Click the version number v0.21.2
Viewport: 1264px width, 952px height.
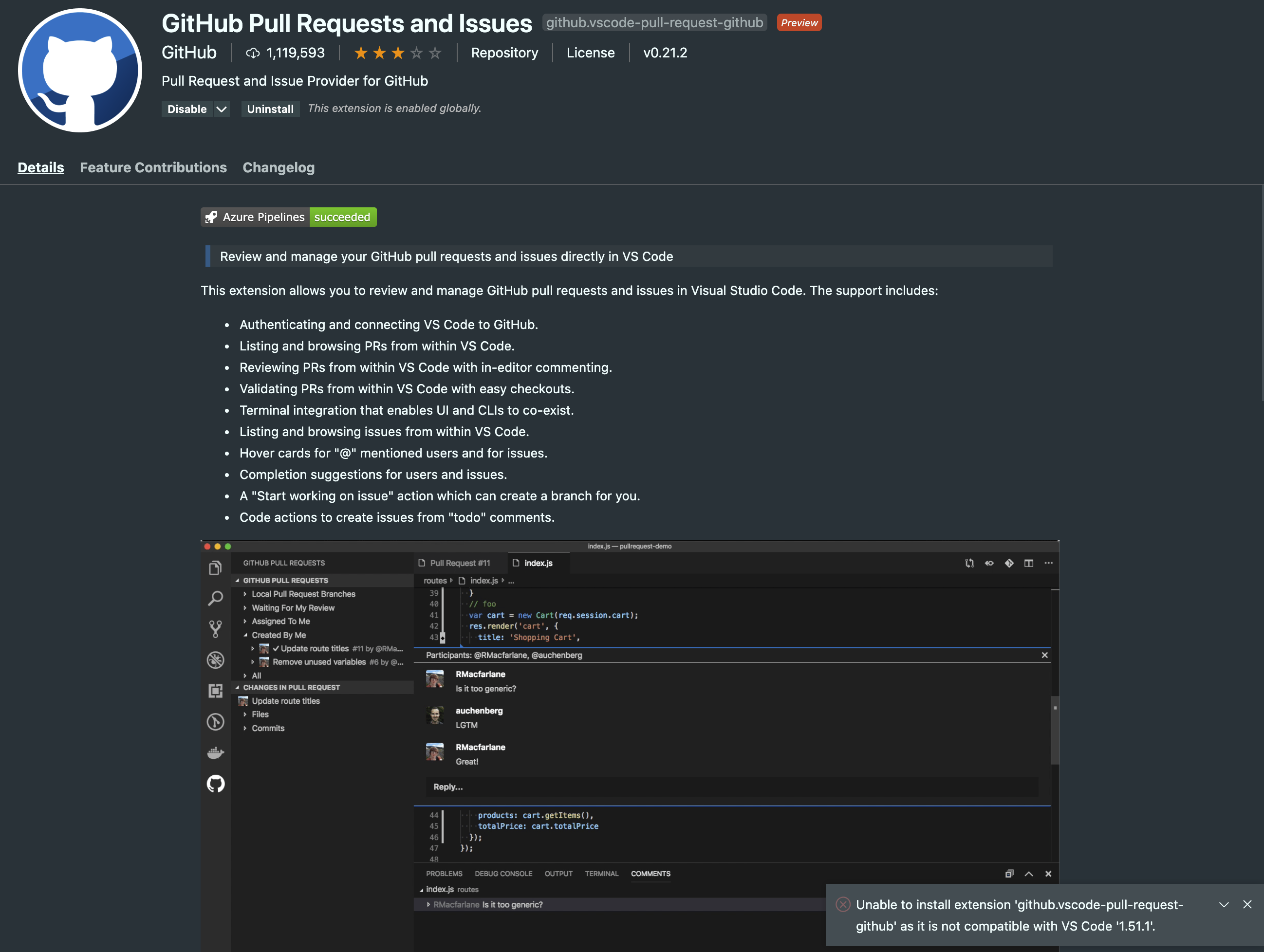(x=665, y=53)
